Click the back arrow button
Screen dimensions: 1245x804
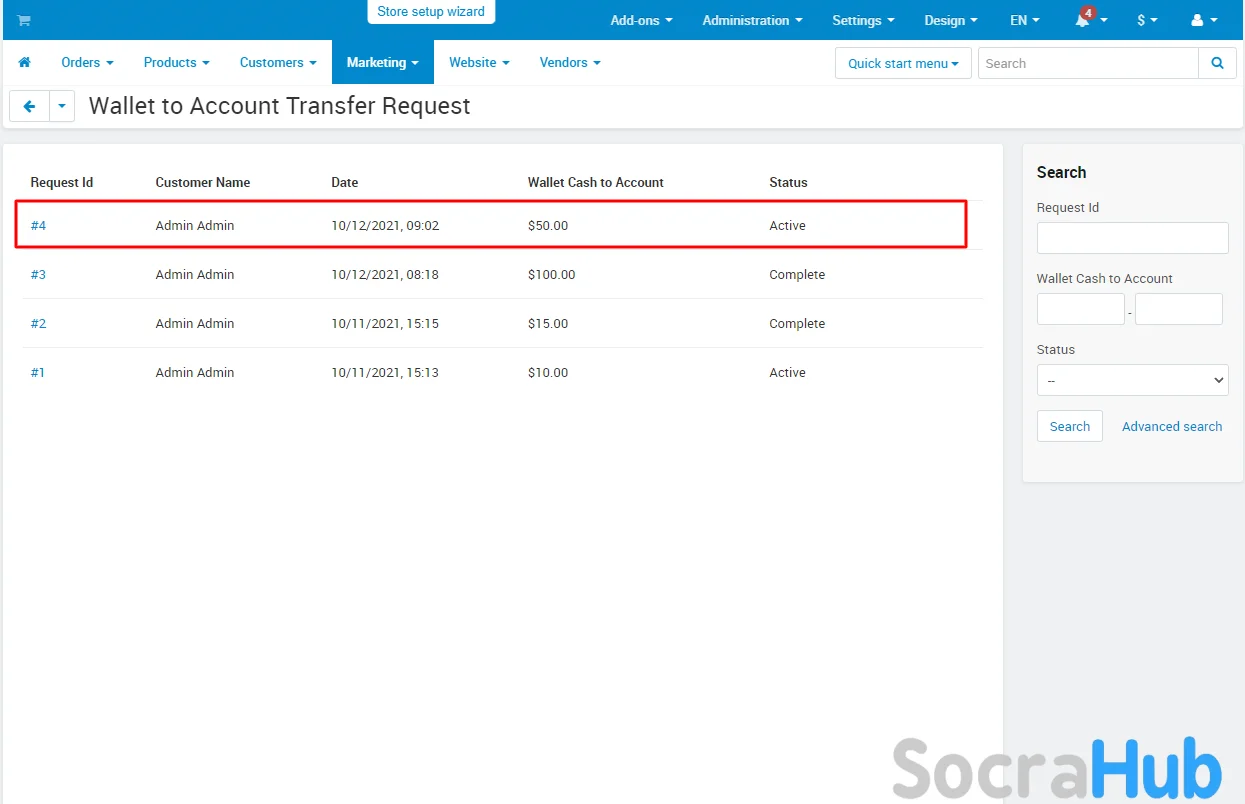(x=29, y=106)
